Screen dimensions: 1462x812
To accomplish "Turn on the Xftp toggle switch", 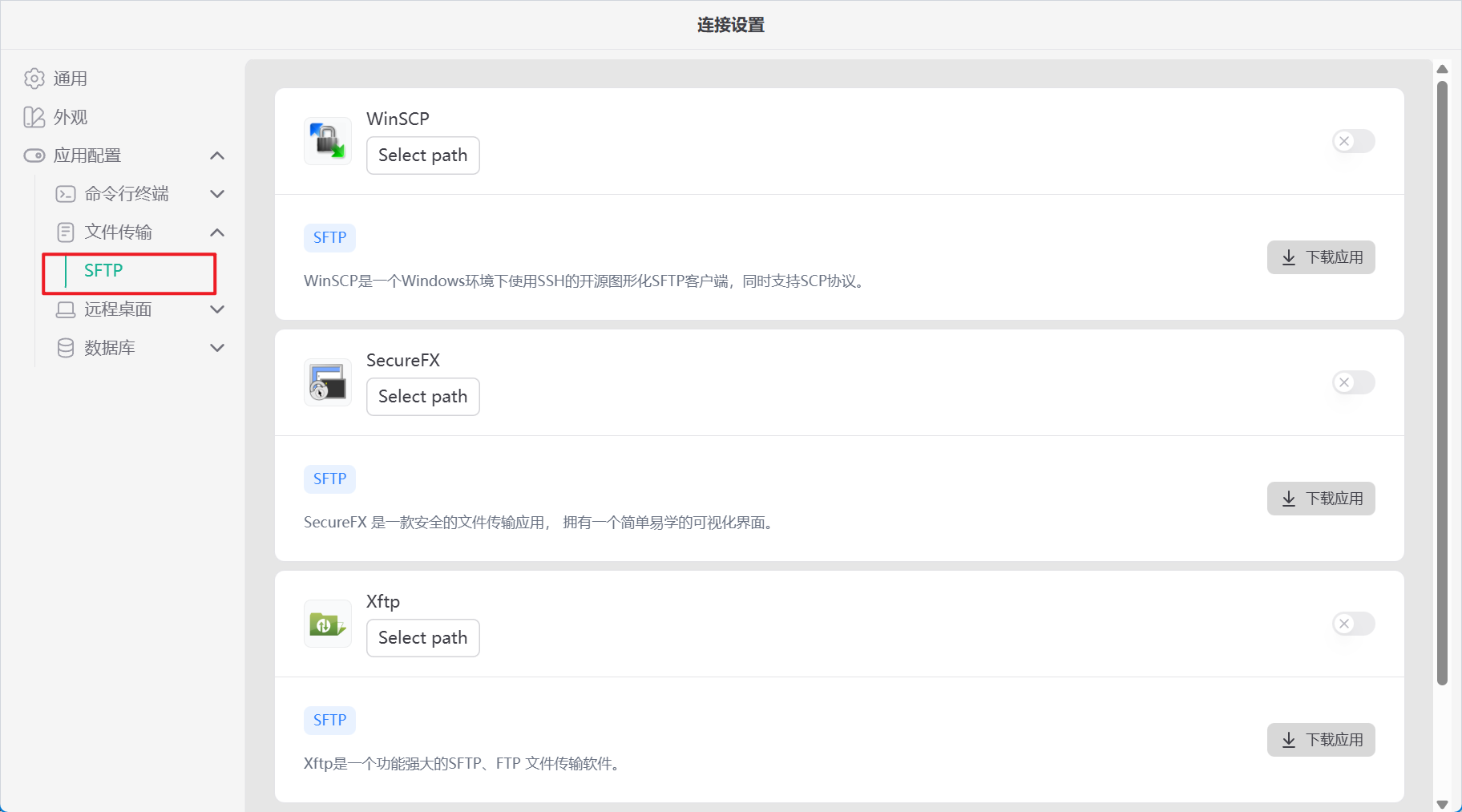I will coord(1353,624).
